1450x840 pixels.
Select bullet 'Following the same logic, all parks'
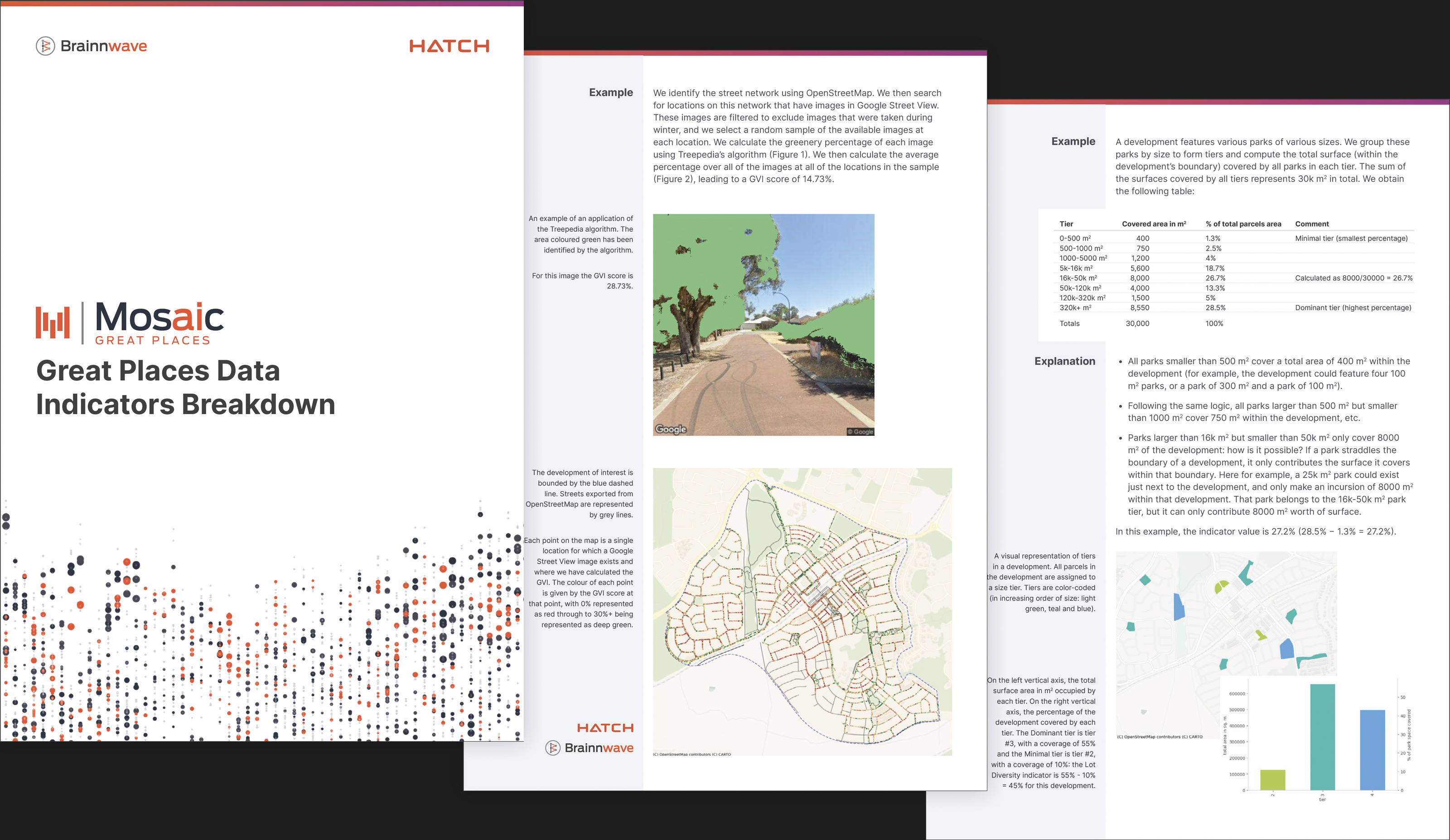[x=1262, y=412]
